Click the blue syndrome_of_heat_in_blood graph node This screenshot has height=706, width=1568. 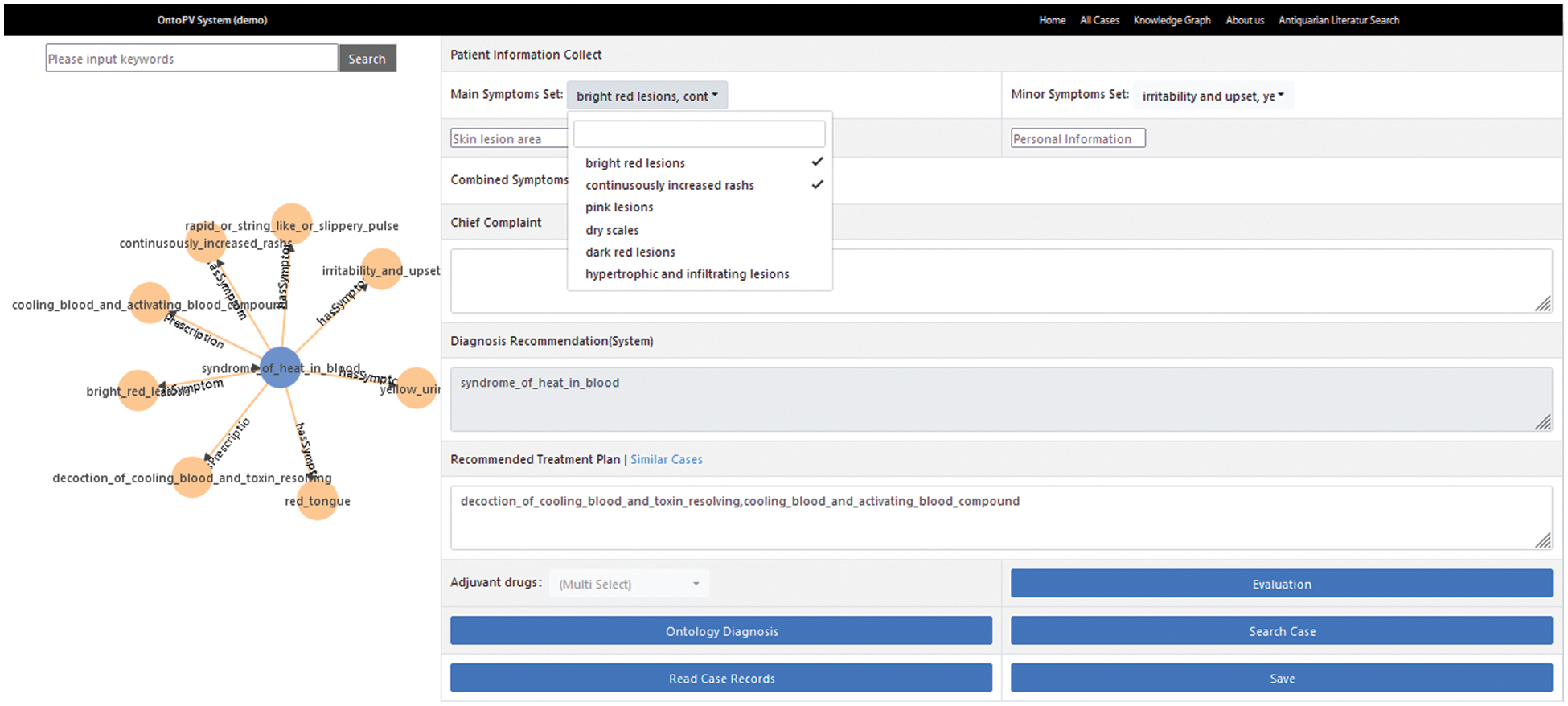click(x=281, y=367)
